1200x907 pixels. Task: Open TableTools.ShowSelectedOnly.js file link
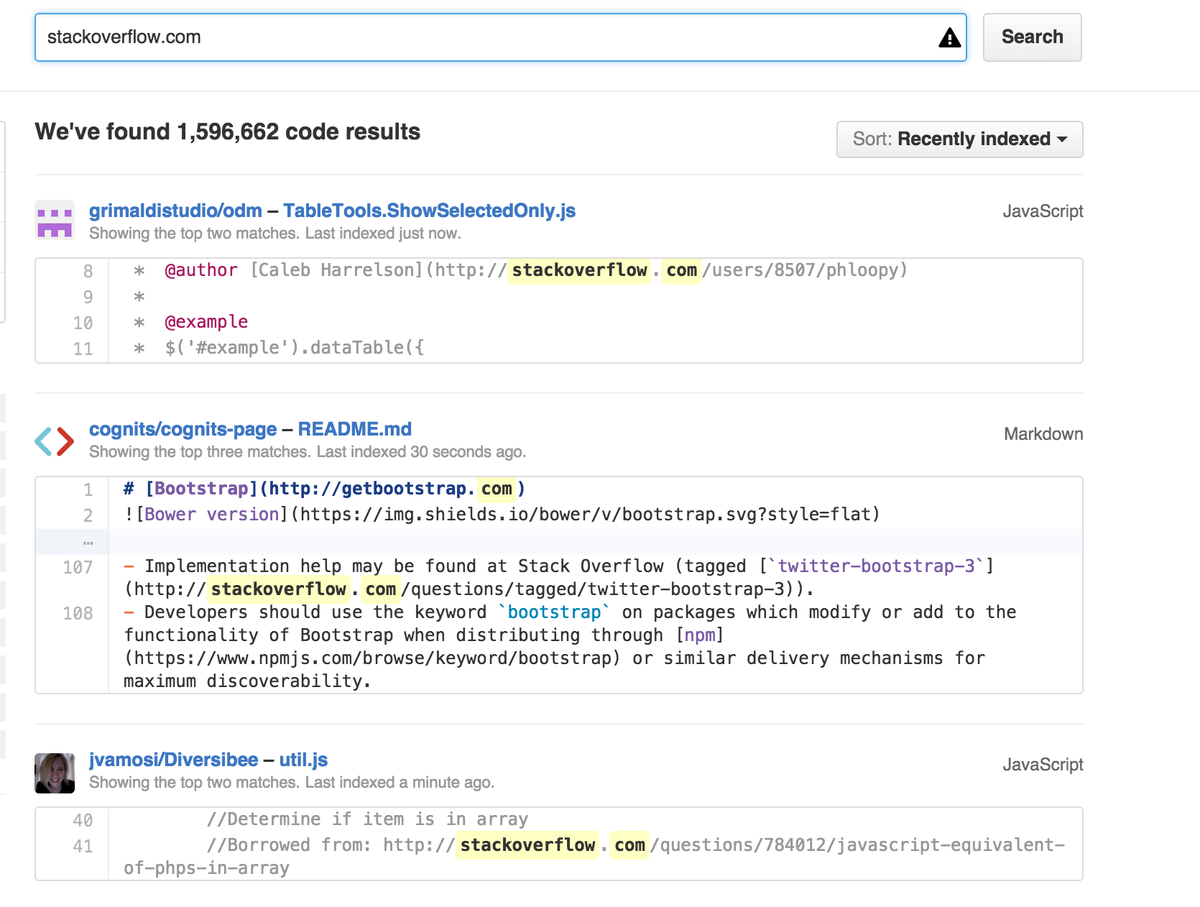click(429, 211)
